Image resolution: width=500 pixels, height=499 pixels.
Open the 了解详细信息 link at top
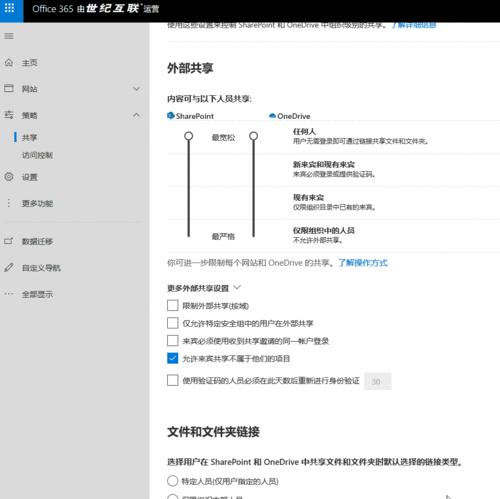click(414, 25)
